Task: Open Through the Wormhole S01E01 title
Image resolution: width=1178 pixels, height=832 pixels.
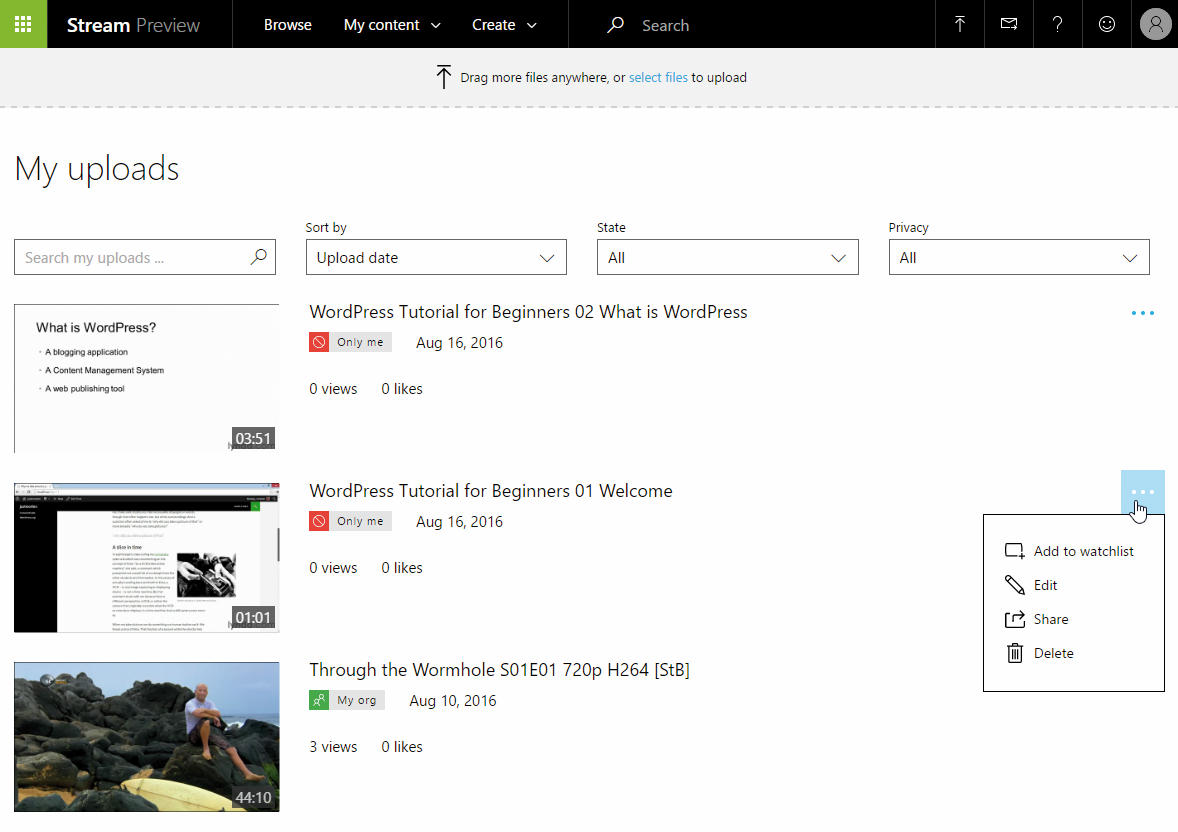Action: 500,670
